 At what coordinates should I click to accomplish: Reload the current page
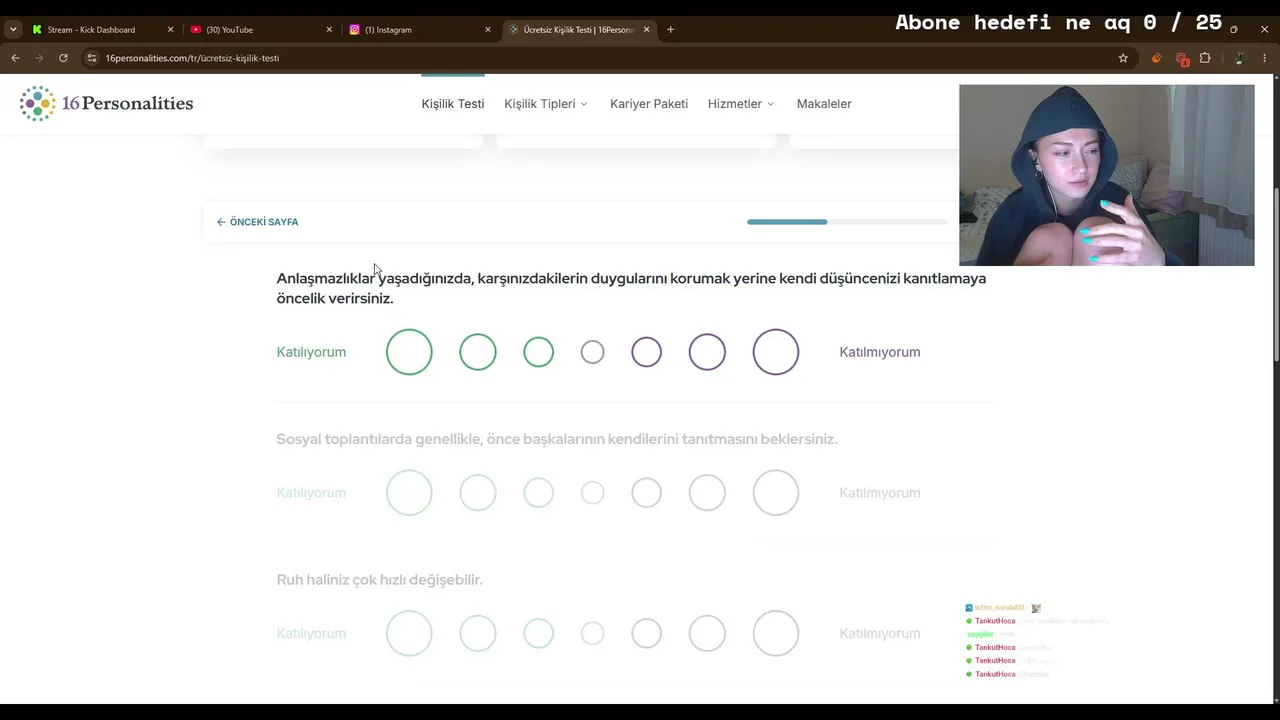click(x=63, y=58)
